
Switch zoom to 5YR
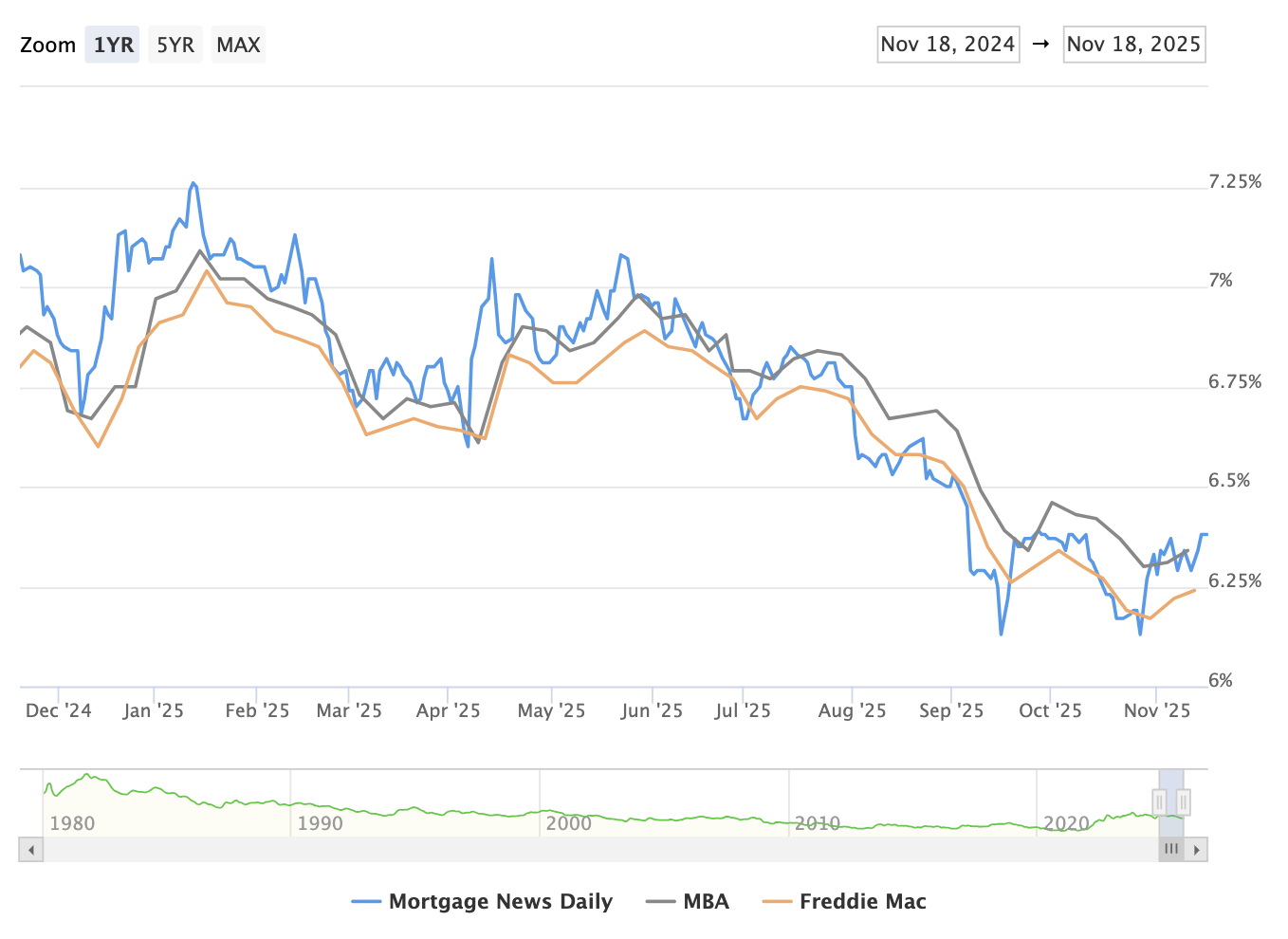175,45
